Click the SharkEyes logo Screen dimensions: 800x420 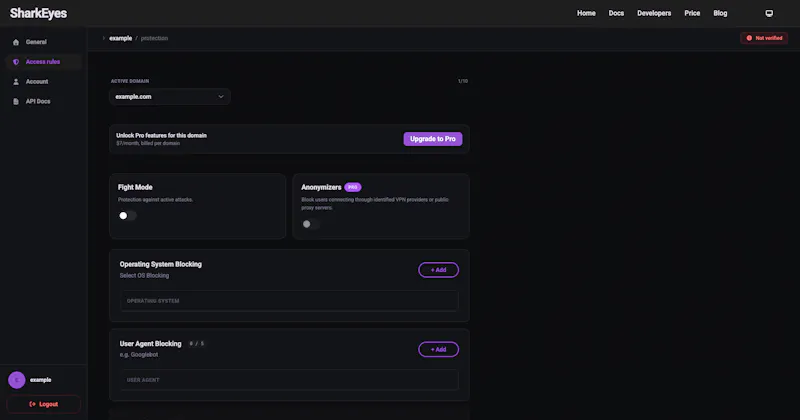tap(38, 13)
